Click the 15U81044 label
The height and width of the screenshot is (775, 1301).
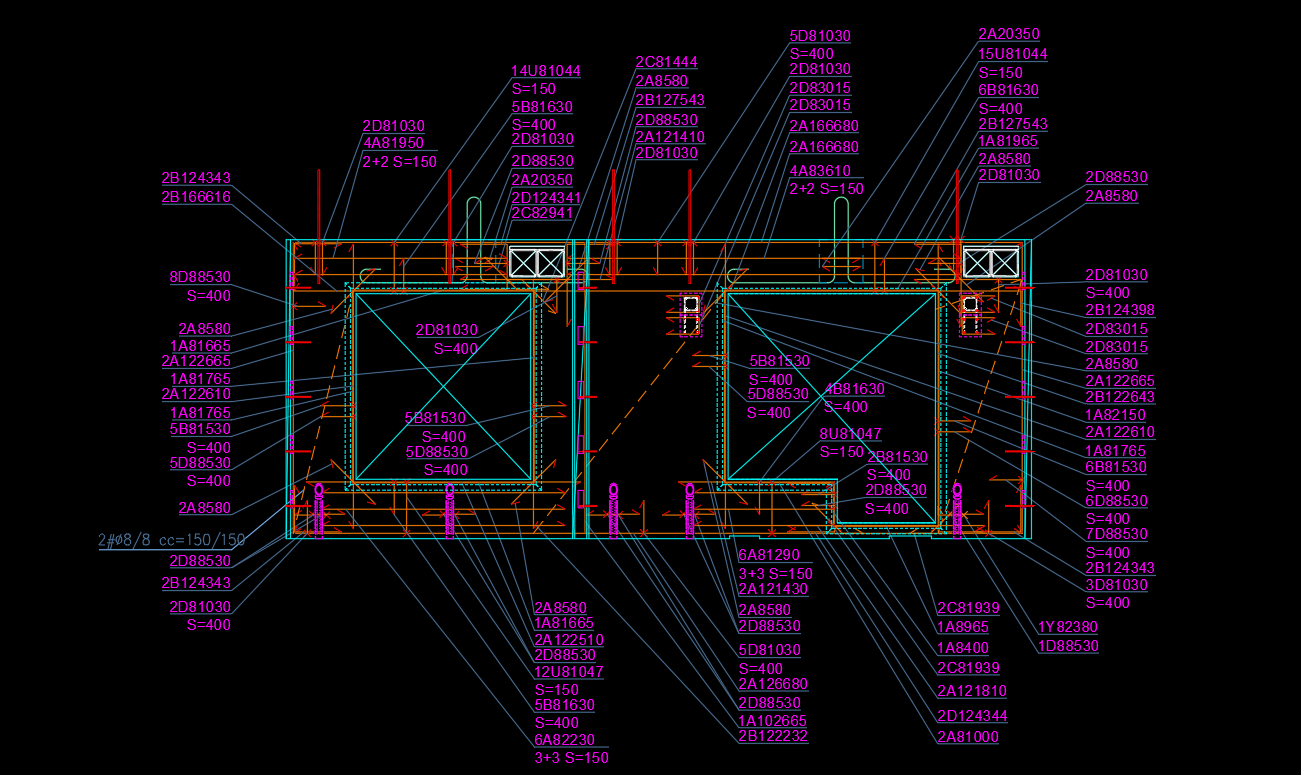point(1012,54)
